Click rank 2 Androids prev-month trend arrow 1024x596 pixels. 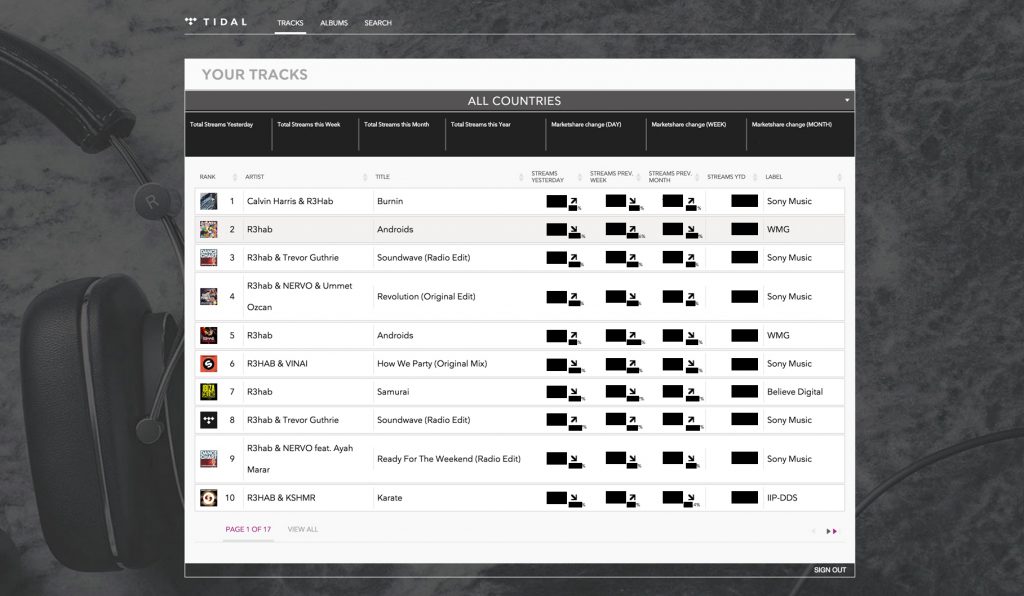[x=691, y=230]
